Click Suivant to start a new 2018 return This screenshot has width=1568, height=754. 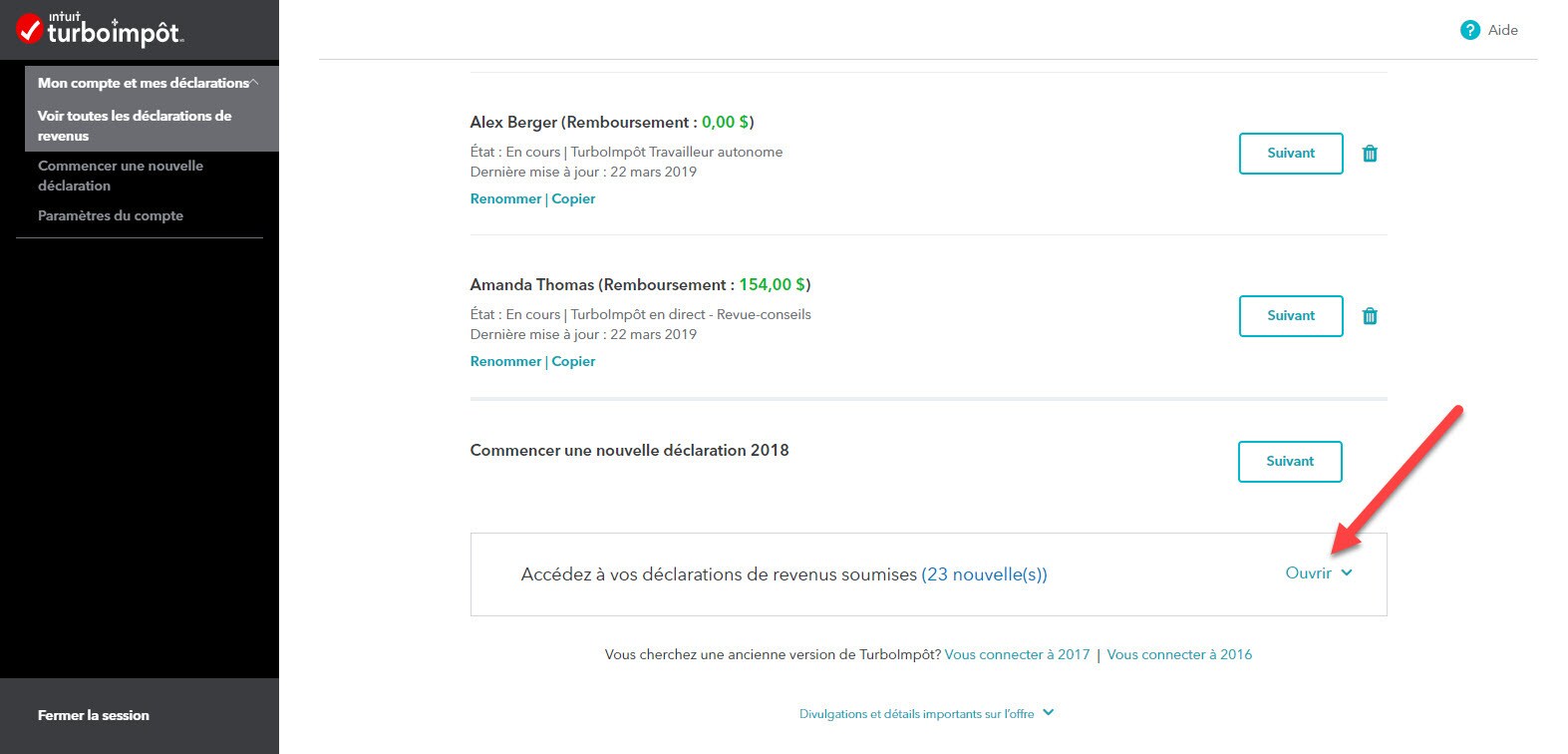(x=1290, y=462)
